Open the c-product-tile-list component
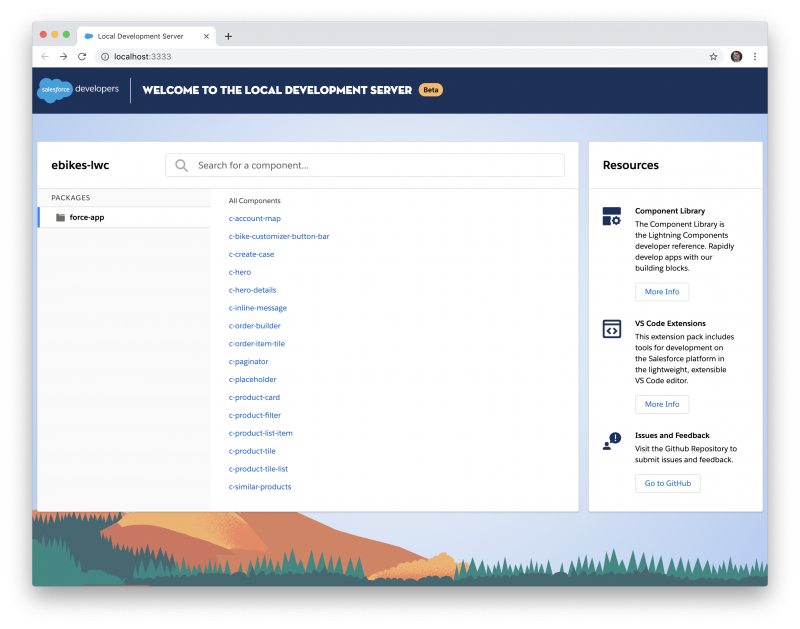The image size is (800, 629). [258, 469]
